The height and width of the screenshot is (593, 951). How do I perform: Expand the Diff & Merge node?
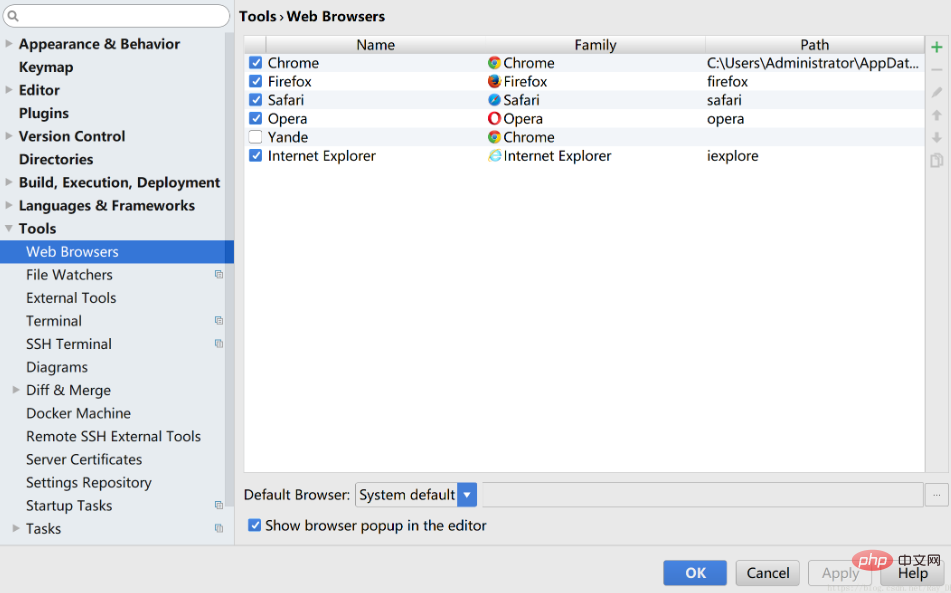(x=16, y=390)
